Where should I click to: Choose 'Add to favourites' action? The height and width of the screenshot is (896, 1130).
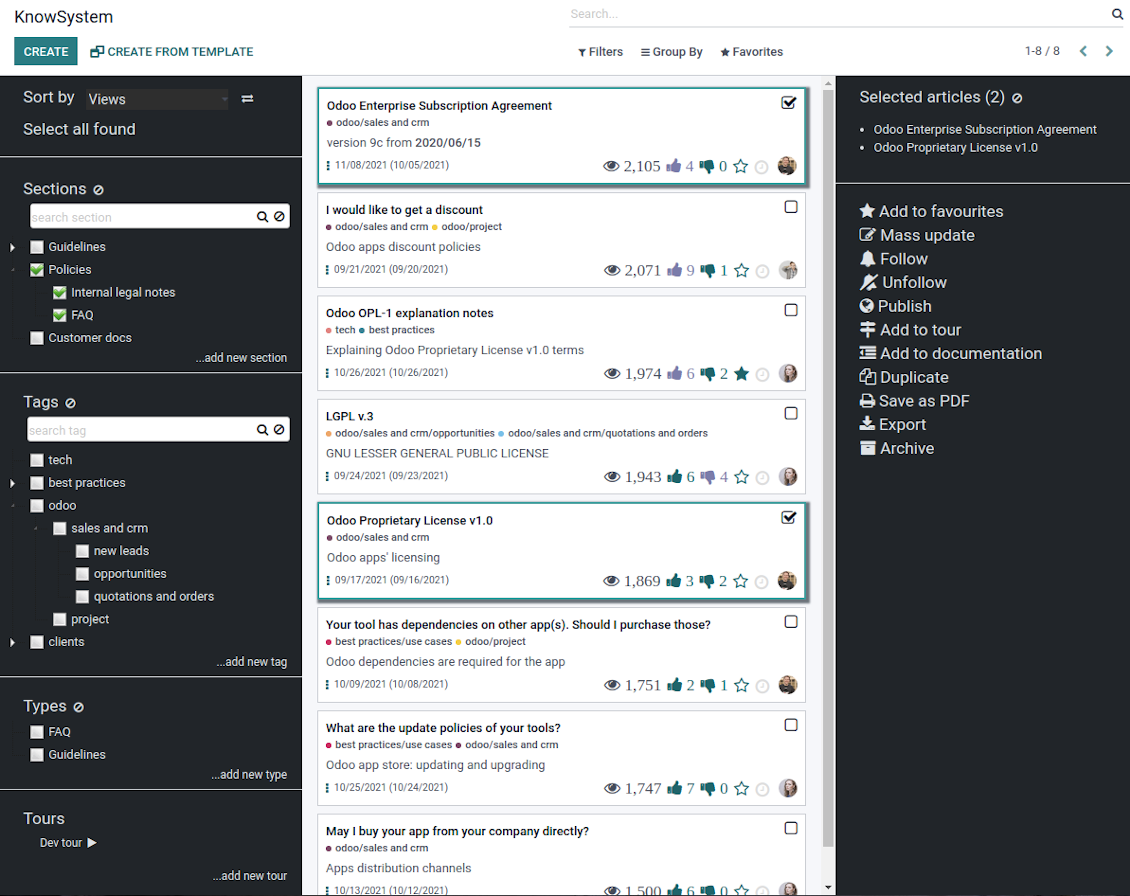click(x=931, y=211)
